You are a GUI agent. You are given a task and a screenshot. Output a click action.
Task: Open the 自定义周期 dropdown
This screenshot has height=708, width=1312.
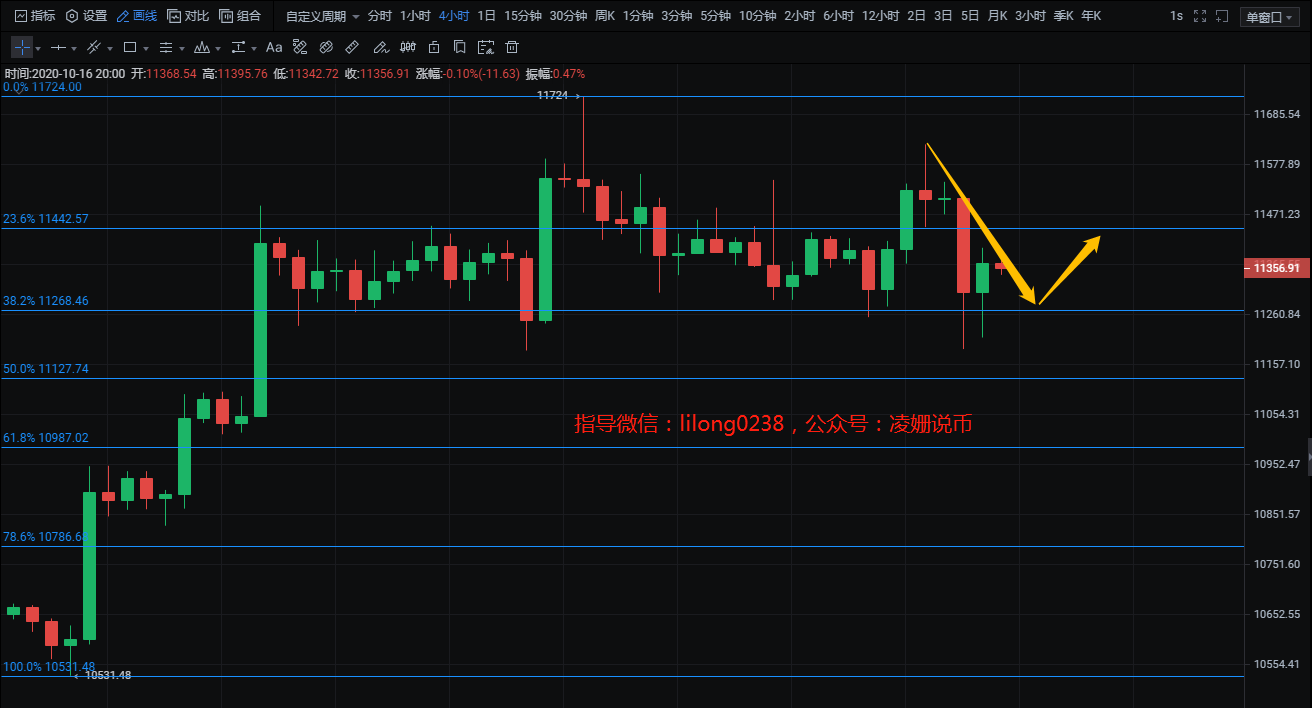click(x=322, y=16)
